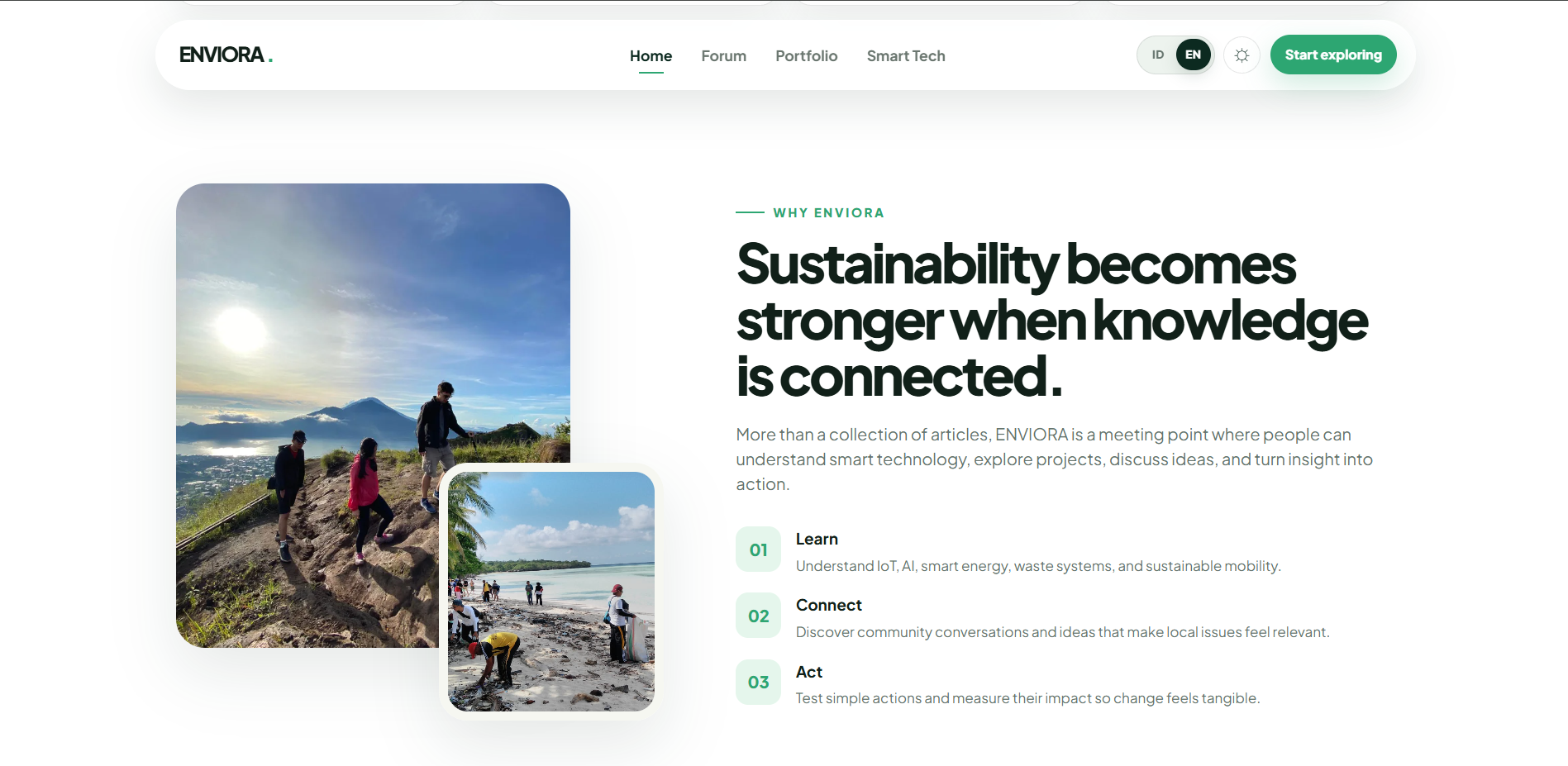This screenshot has width=1568, height=766.
Task: Select the EN language option
Action: 1193,55
